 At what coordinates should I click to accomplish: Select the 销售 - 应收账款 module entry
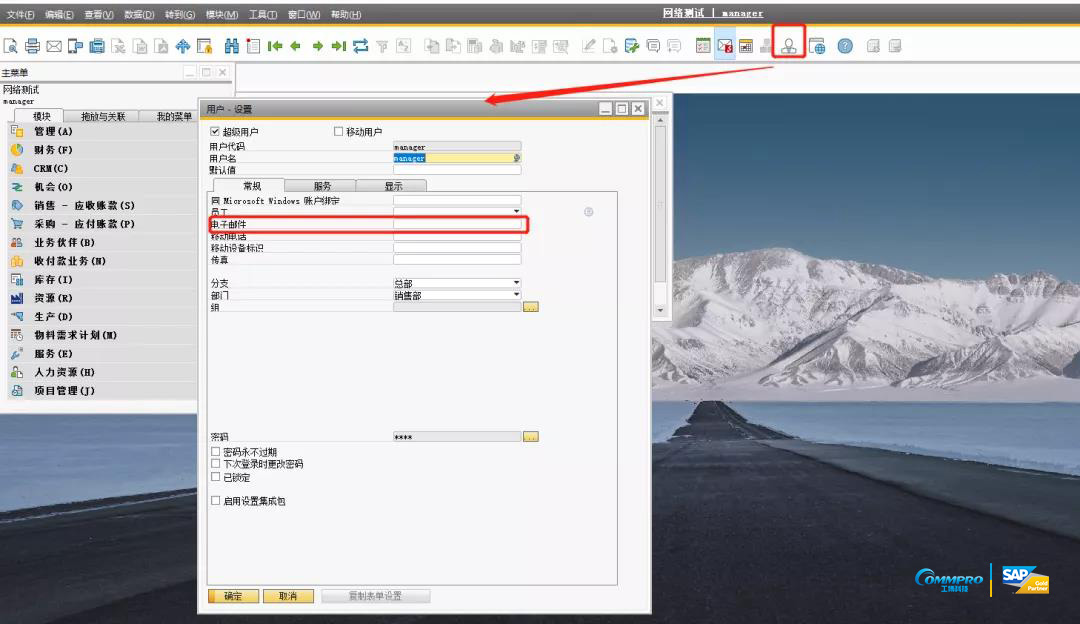click(86, 204)
